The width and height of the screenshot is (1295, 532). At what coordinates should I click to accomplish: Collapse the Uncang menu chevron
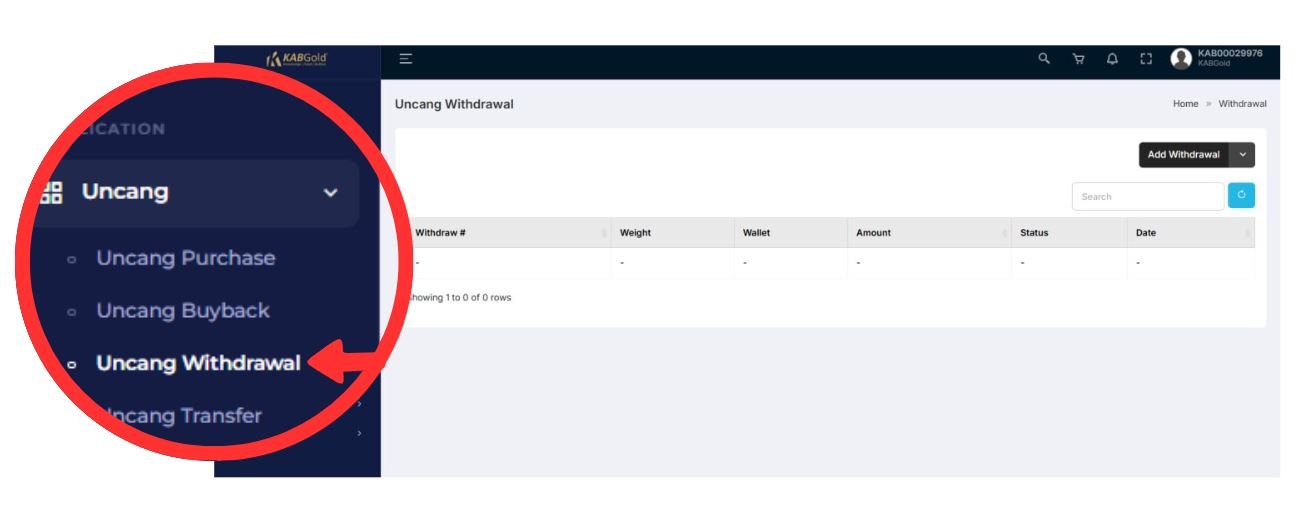[x=331, y=192]
